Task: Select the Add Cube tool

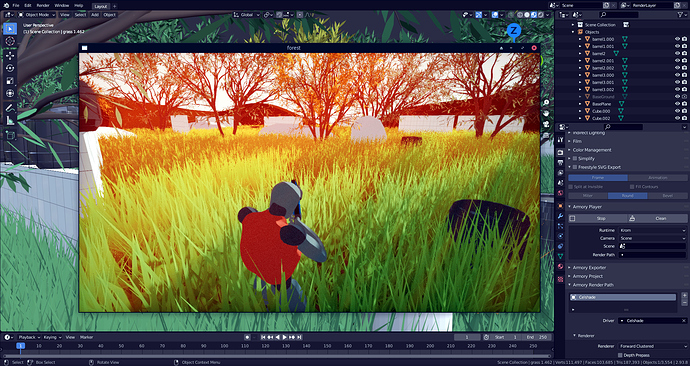Action: [x=10, y=135]
